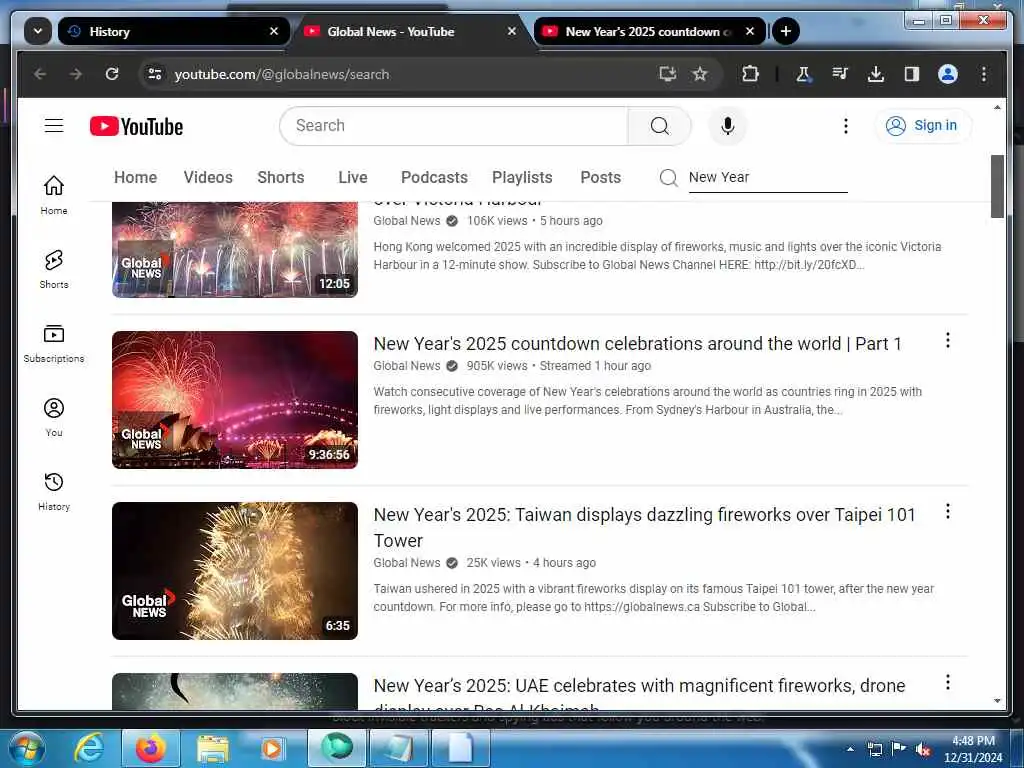The height and width of the screenshot is (768, 1024).
Task: View site information icon in address bar
Action: pos(155,74)
